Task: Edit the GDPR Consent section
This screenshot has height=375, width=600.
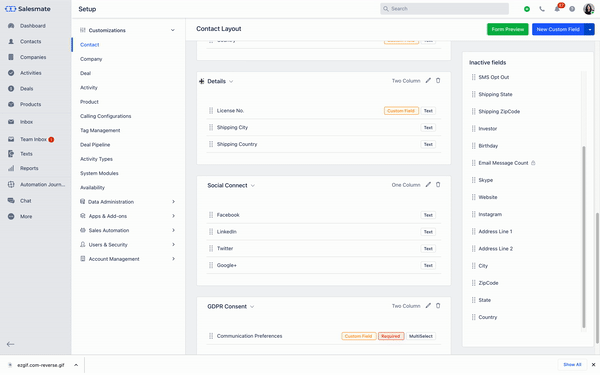Action: [x=428, y=306]
